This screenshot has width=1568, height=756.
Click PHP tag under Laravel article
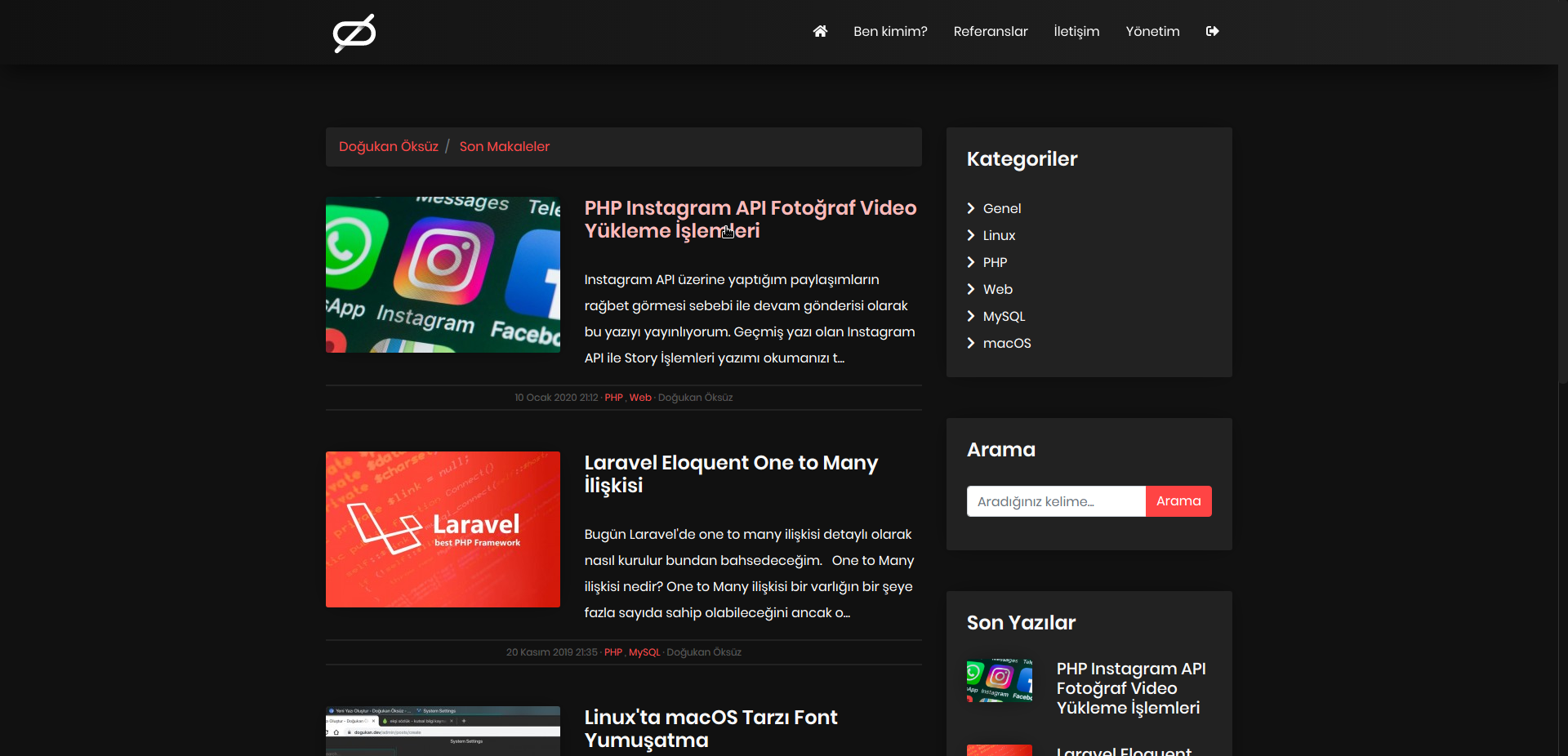pyautogui.click(x=613, y=652)
